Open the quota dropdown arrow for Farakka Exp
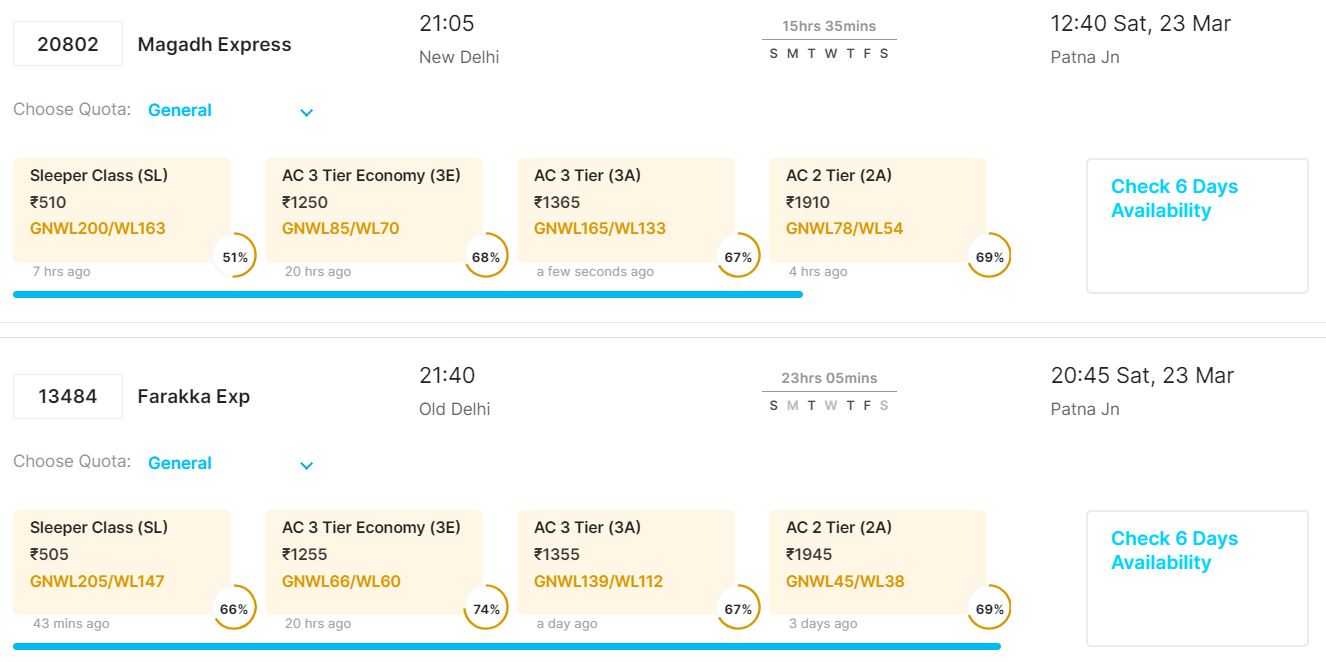Image resolution: width=1326 pixels, height=662 pixels. click(307, 465)
